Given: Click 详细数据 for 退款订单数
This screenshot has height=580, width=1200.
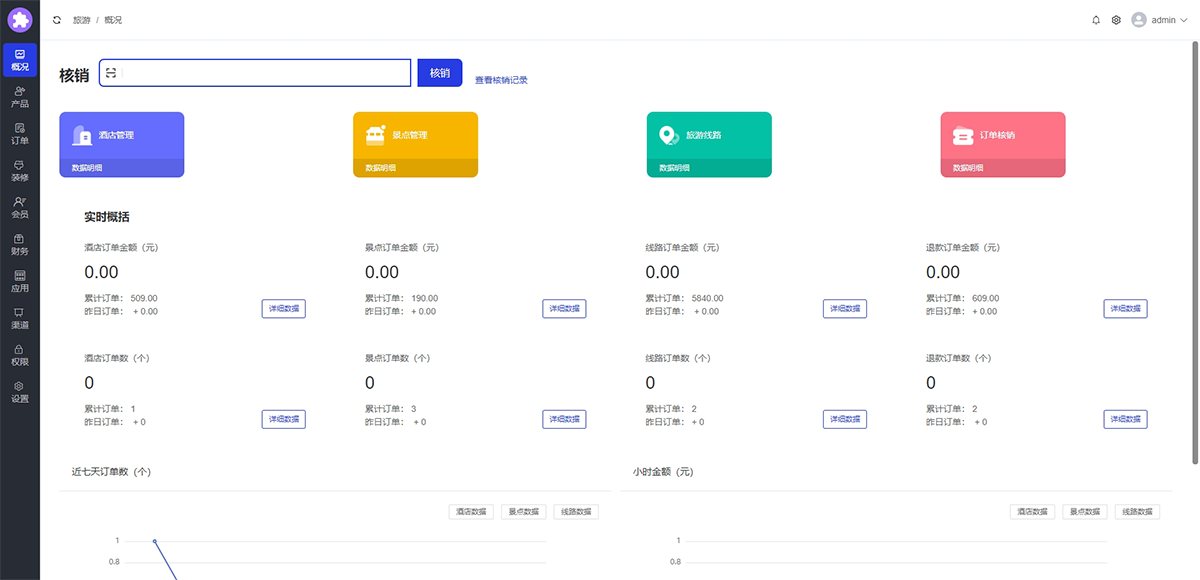Looking at the screenshot, I should click(x=1126, y=420).
